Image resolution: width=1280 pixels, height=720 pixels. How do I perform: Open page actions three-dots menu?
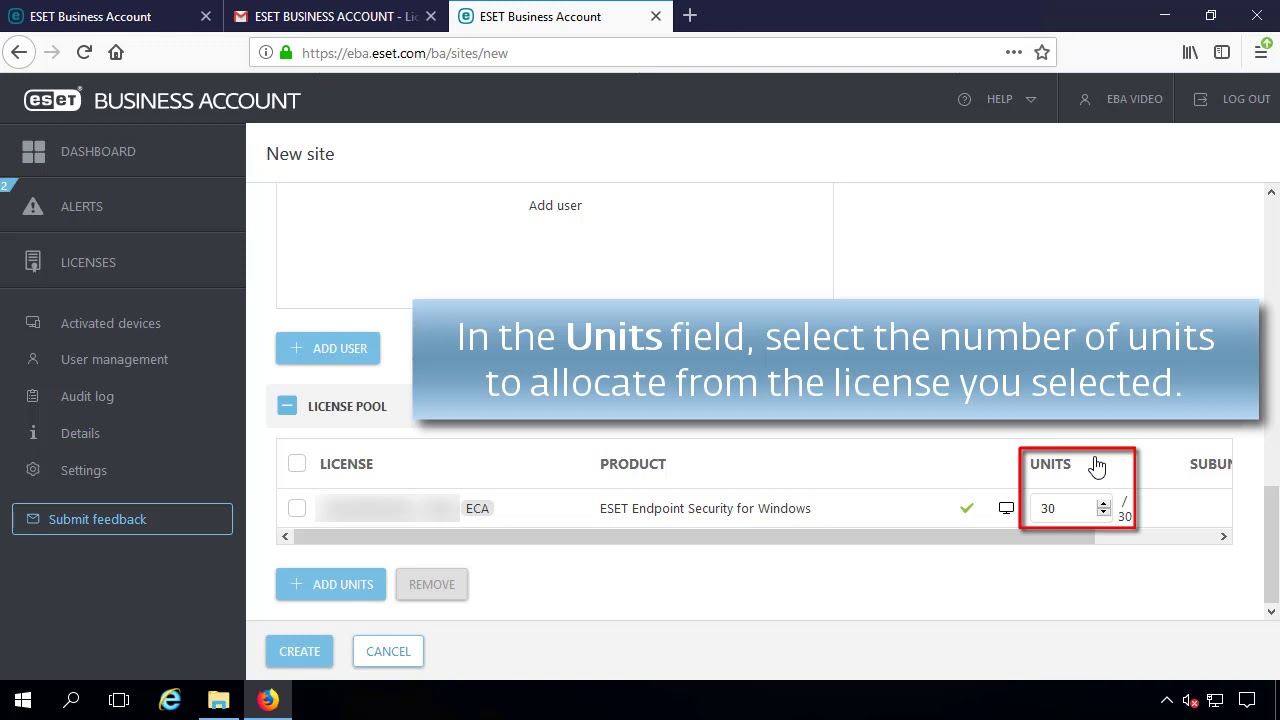tap(1014, 52)
